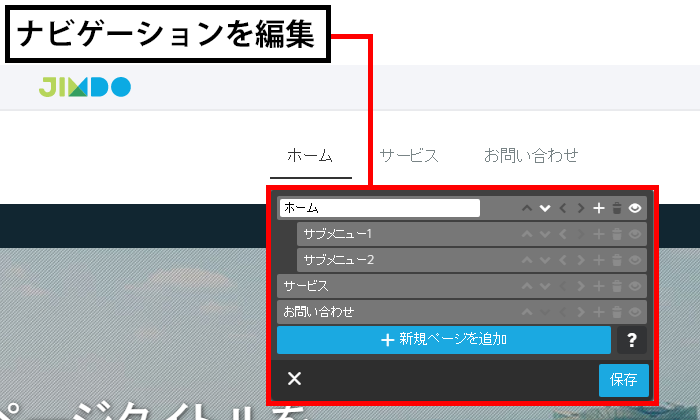This screenshot has height=420, width=700.
Task: Open the お問い合わせ navigation tab
Action: [531, 156]
